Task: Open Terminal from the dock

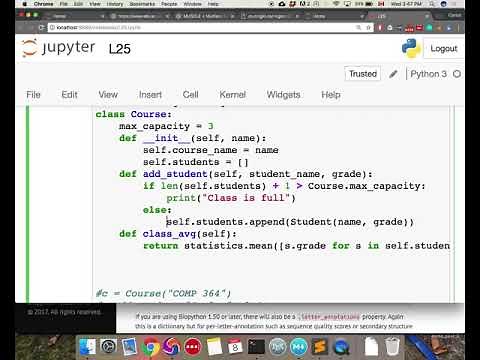Action: (256, 347)
